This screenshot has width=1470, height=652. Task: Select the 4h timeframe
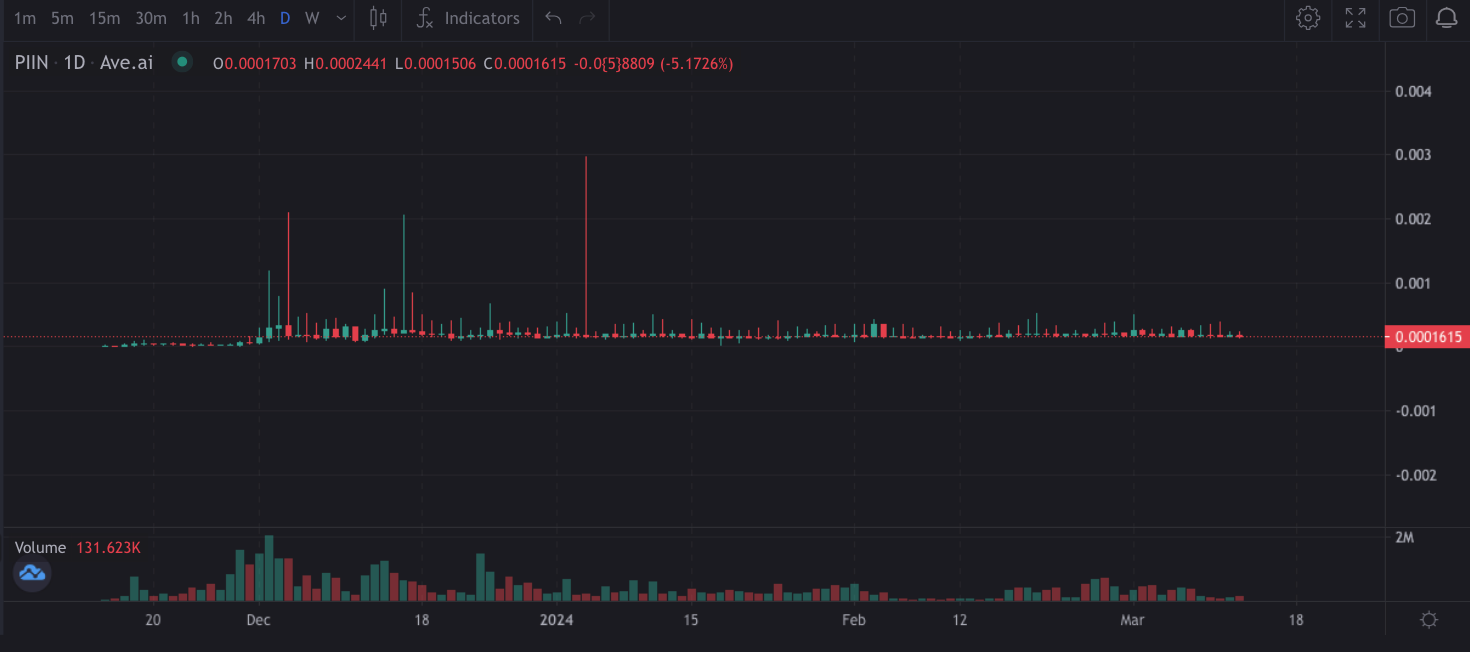point(256,18)
